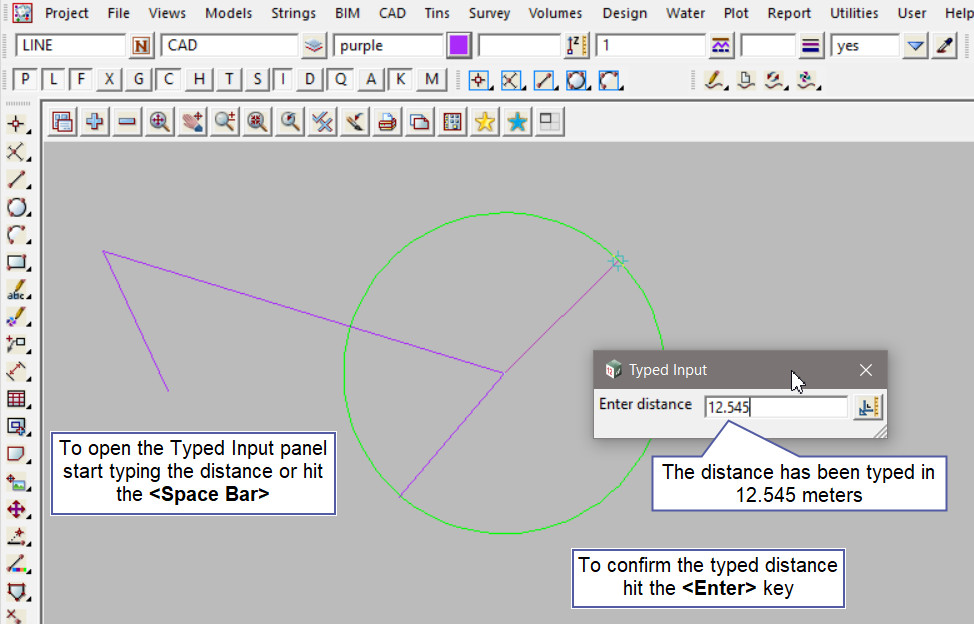Image resolution: width=974 pixels, height=624 pixels.
Task: Select the CAD circle tool in sidebar
Action: click(17, 208)
